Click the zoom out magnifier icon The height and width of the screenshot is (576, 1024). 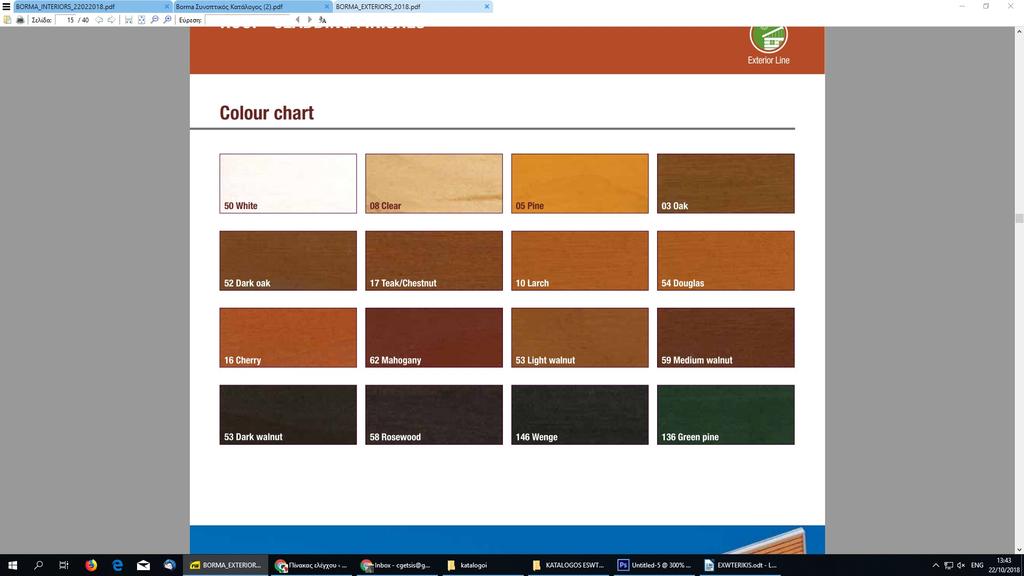pyautogui.click(x=155, y=20)
